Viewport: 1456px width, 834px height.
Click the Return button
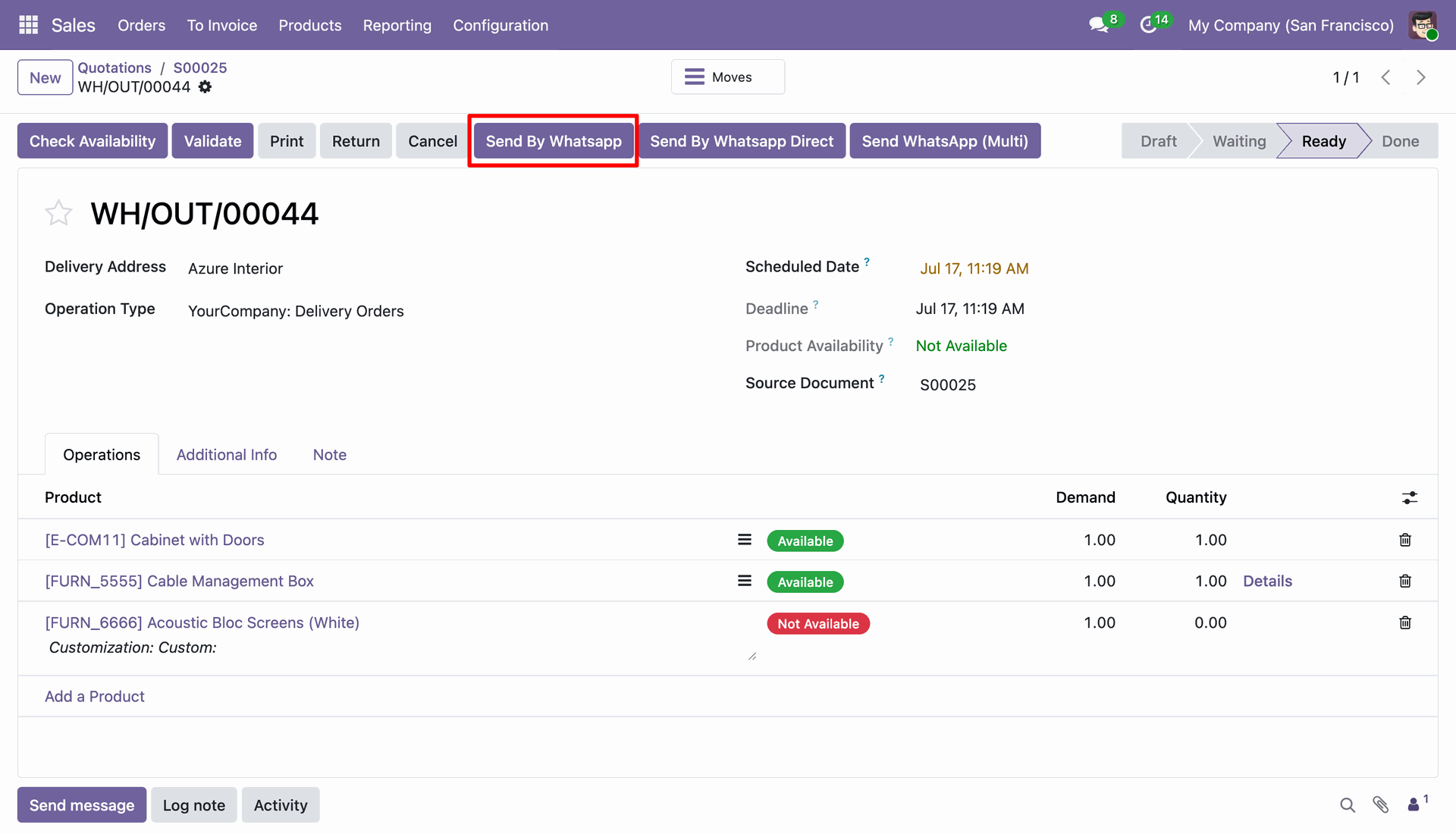356,141
